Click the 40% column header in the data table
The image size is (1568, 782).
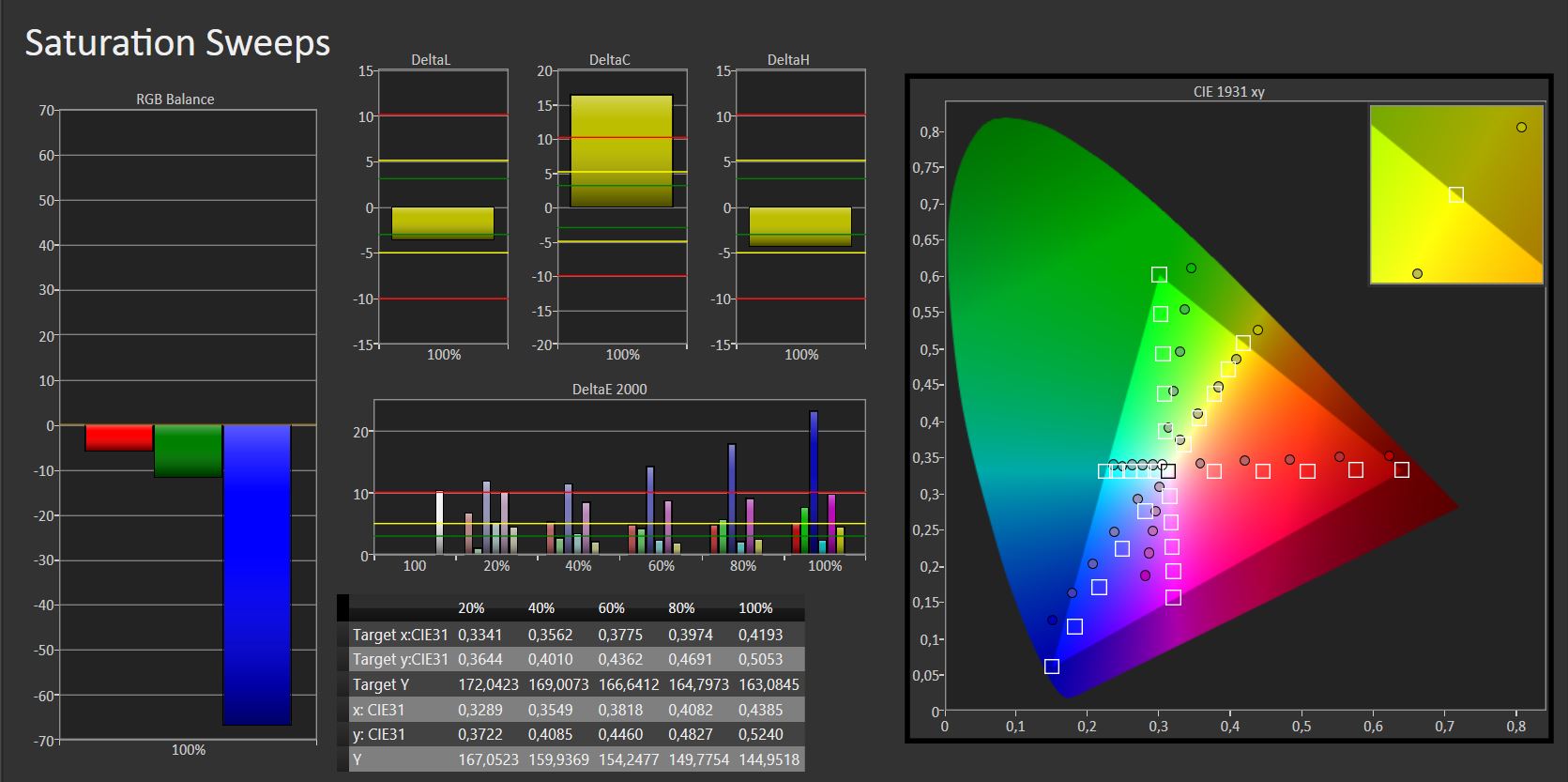[541, 608]
